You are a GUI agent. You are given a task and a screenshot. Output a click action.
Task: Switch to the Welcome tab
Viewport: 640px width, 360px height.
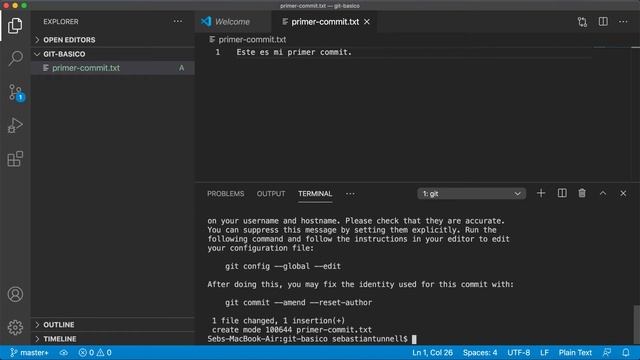click(233, 22)
